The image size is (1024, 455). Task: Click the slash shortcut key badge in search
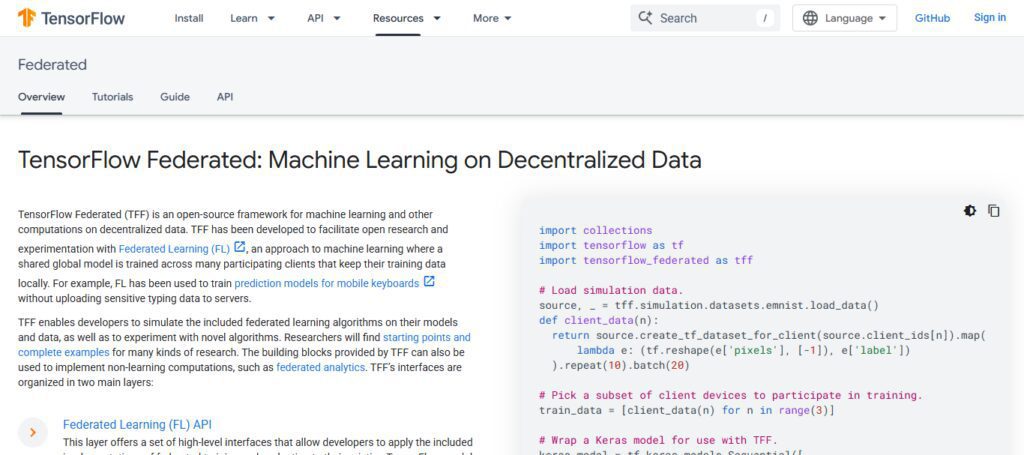tap(765, 18)
